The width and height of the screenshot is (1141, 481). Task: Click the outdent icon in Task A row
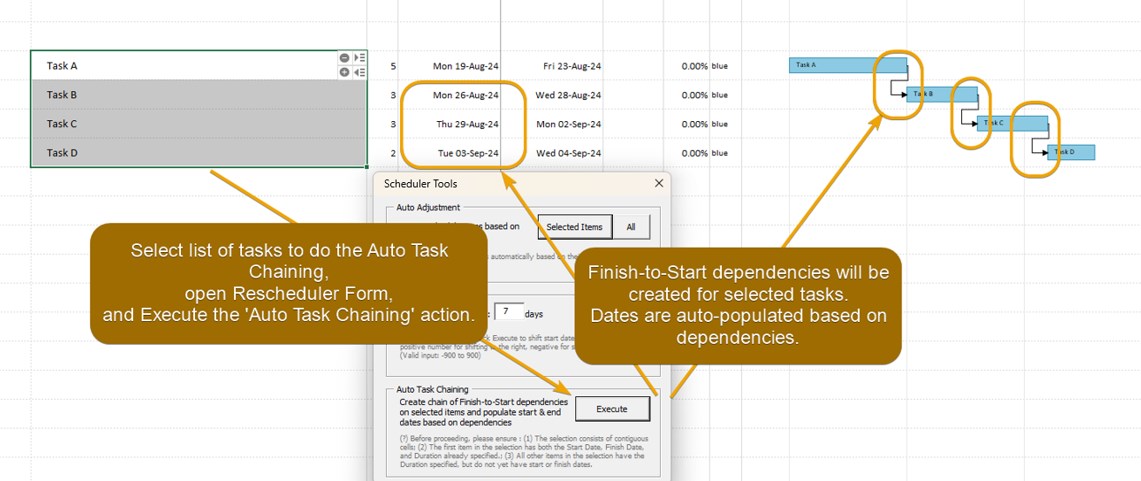[x=359, y=72]
